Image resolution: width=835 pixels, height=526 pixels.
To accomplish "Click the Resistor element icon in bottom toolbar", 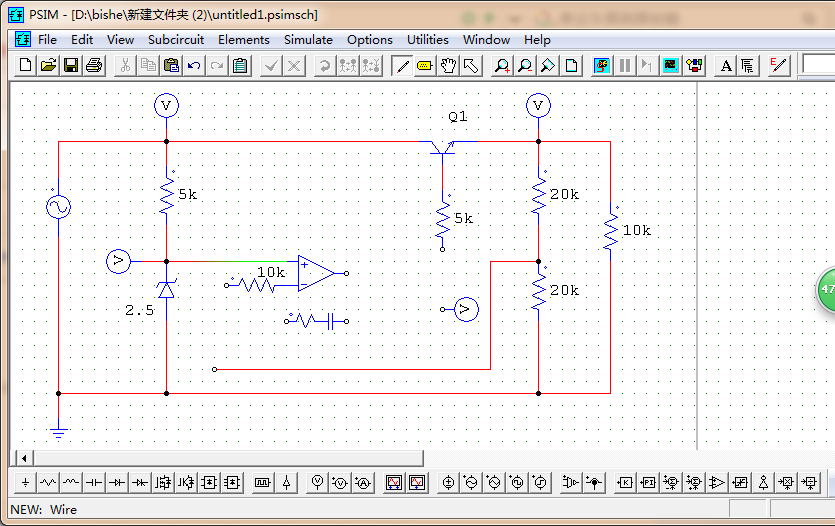I will (x=48, y=482).
